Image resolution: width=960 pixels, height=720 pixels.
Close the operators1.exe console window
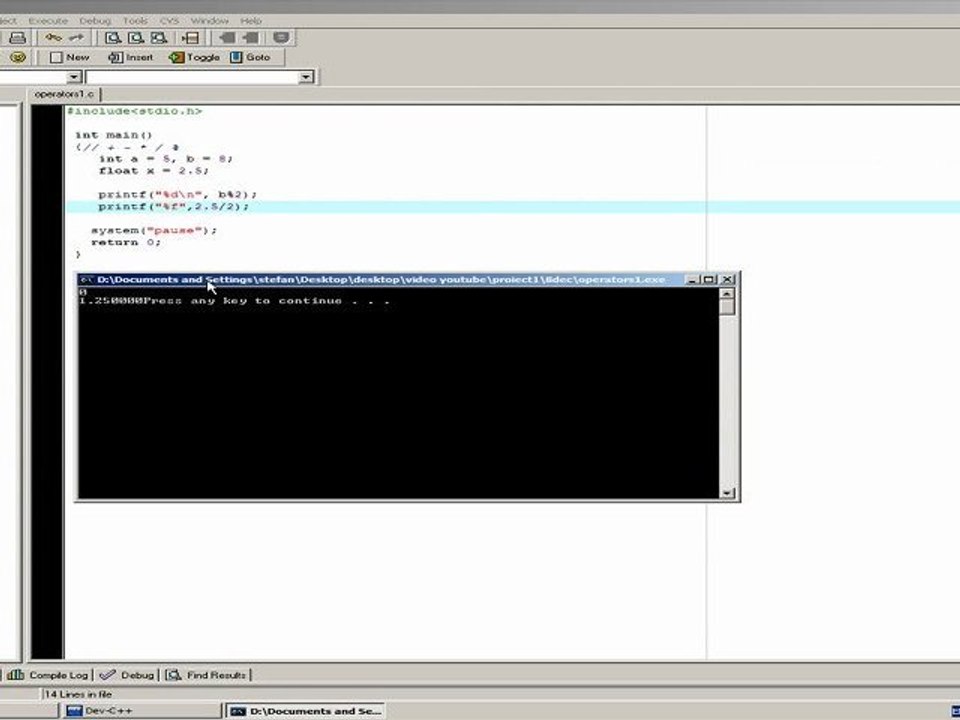(727, 280)
